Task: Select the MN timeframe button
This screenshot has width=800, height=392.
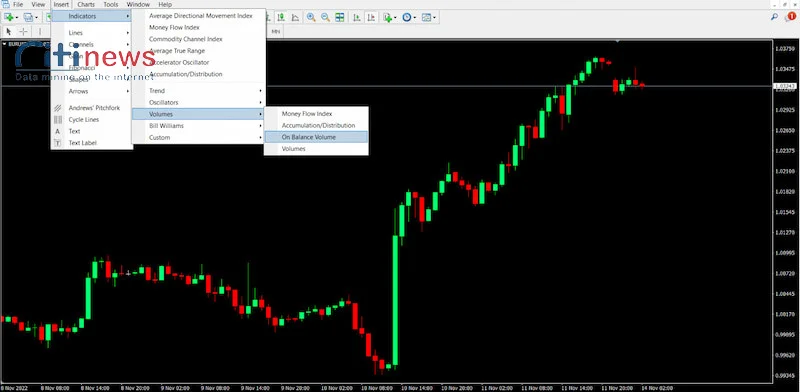Action: click(x=276, y=32)
